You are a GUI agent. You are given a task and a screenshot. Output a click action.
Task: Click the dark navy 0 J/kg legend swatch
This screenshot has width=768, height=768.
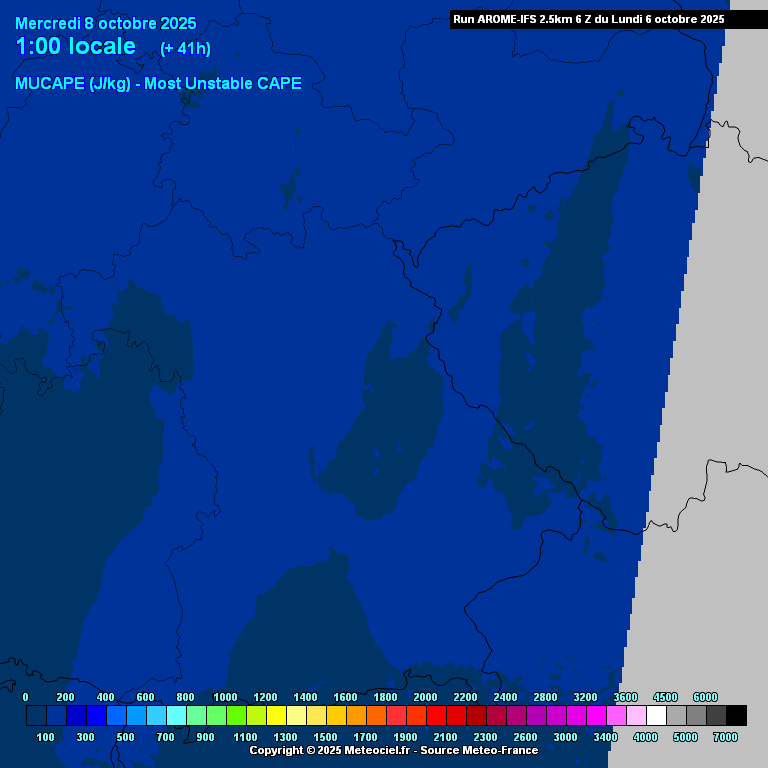click(x=36, y=715)
